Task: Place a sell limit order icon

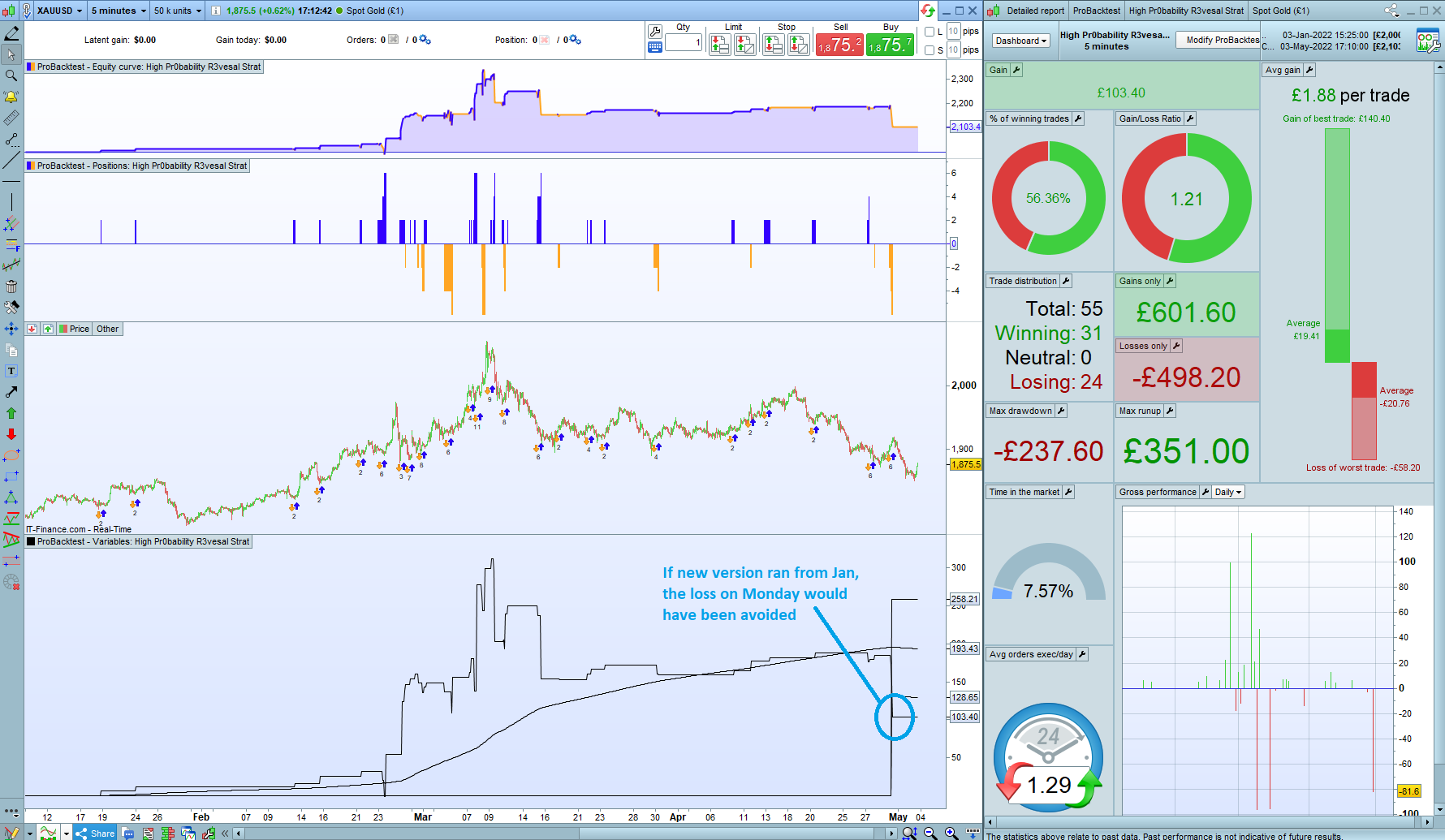Action: (x=719, y=45)
